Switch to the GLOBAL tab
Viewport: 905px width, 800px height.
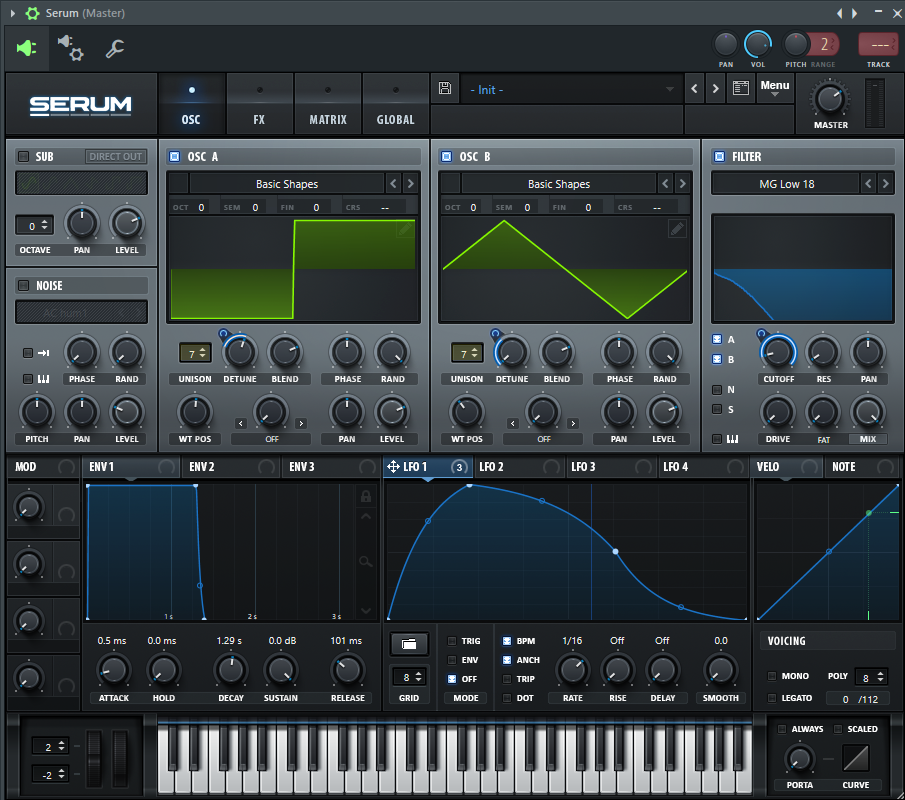tap(395, 104)
